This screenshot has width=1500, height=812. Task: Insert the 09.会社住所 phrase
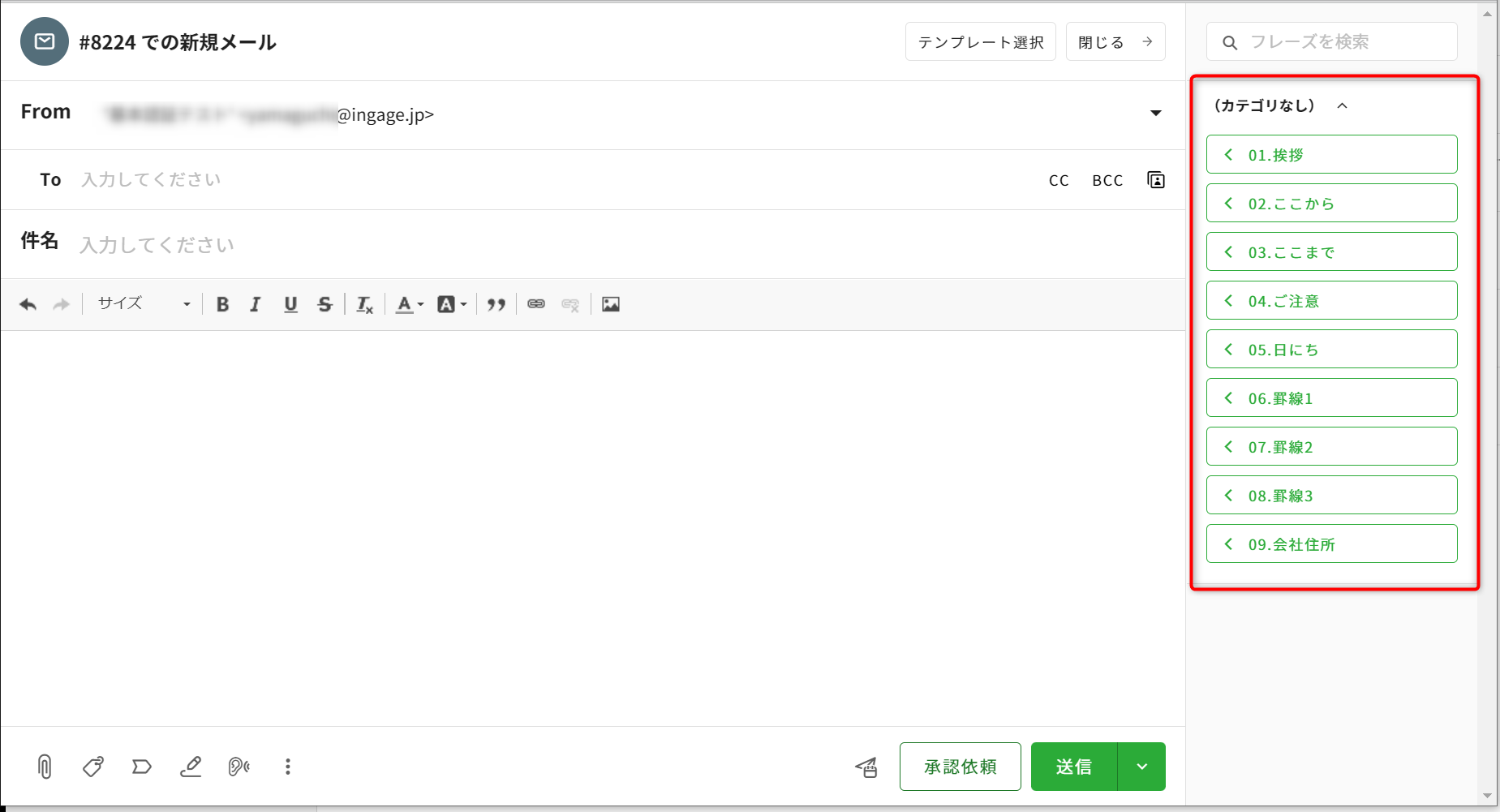click(x=1331, y=544)
